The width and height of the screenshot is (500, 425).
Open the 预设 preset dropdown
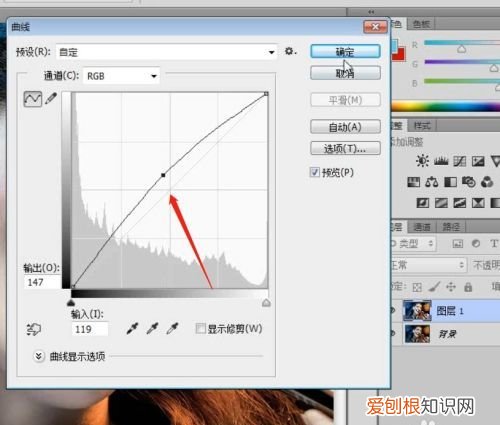point(166,52)
